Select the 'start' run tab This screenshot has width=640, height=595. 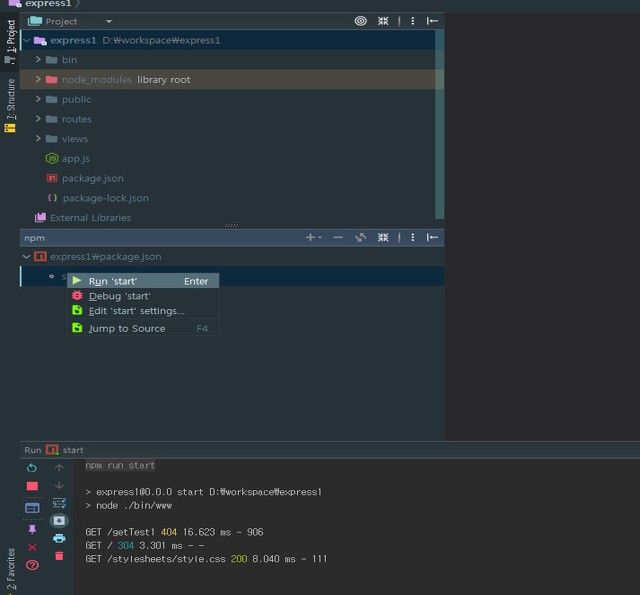[x=64, y=450]
